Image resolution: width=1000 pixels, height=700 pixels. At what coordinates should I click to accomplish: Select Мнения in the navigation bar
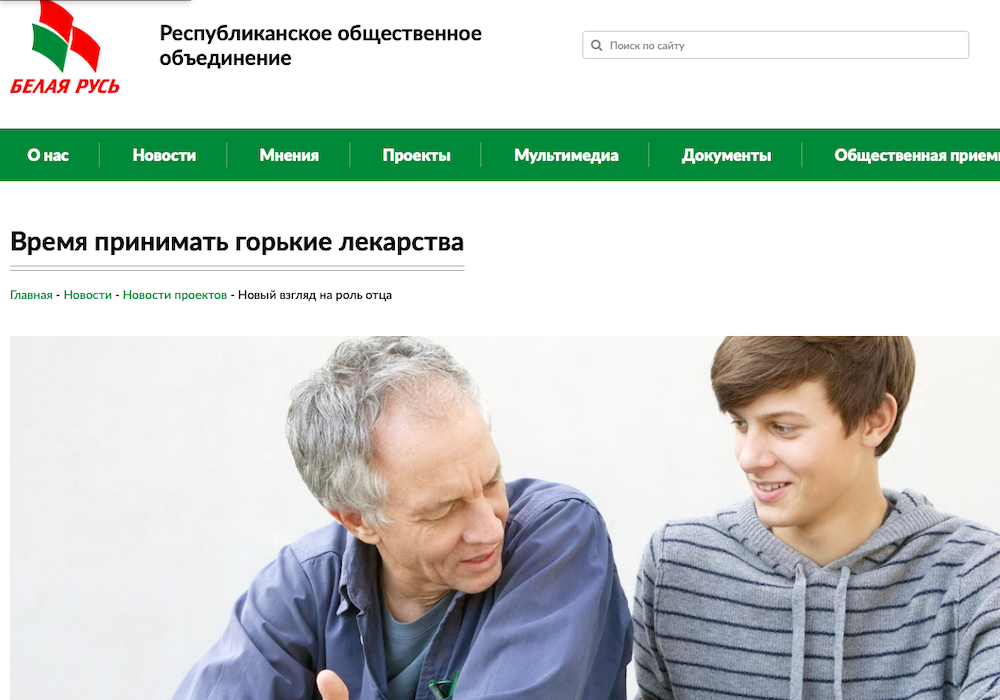tap(289, 155)
